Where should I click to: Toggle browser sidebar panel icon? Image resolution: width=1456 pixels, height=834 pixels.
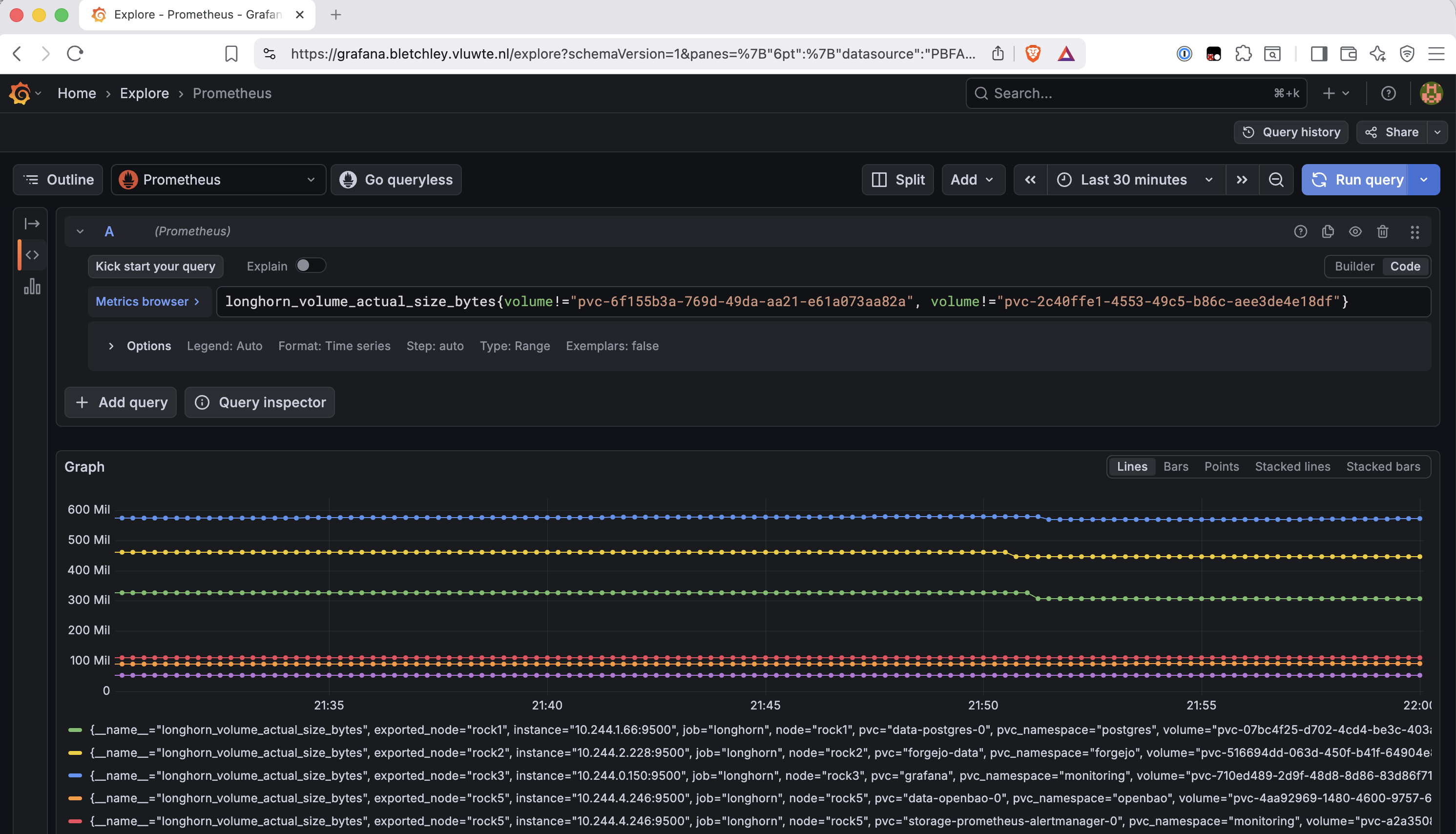click(1319, 54)
